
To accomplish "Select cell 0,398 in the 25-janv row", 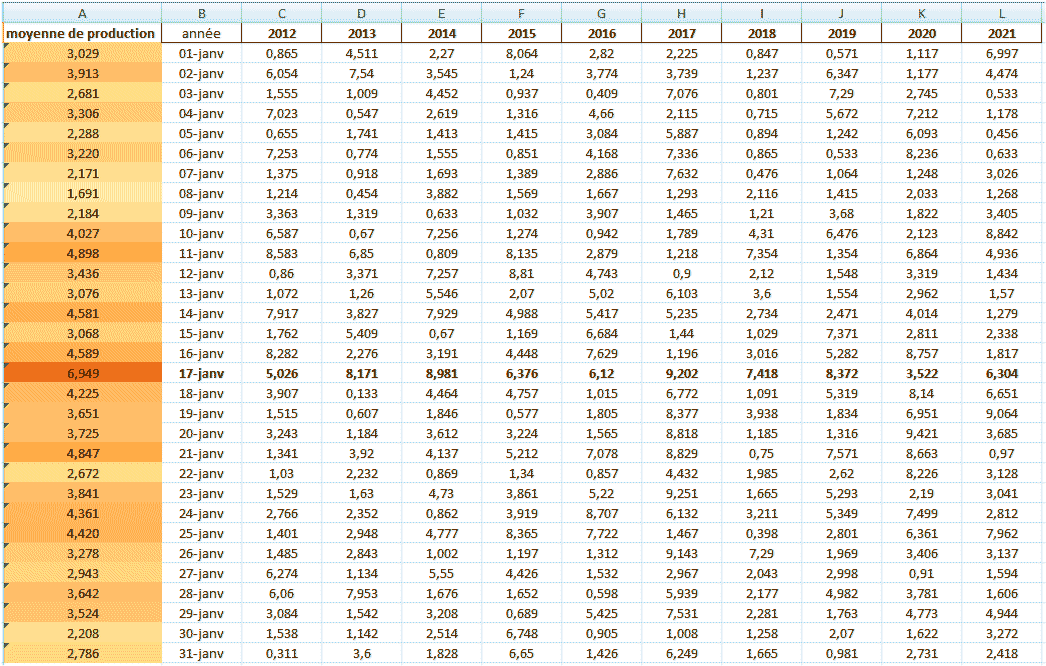I will pyautogui.click(x=762, y=534).
